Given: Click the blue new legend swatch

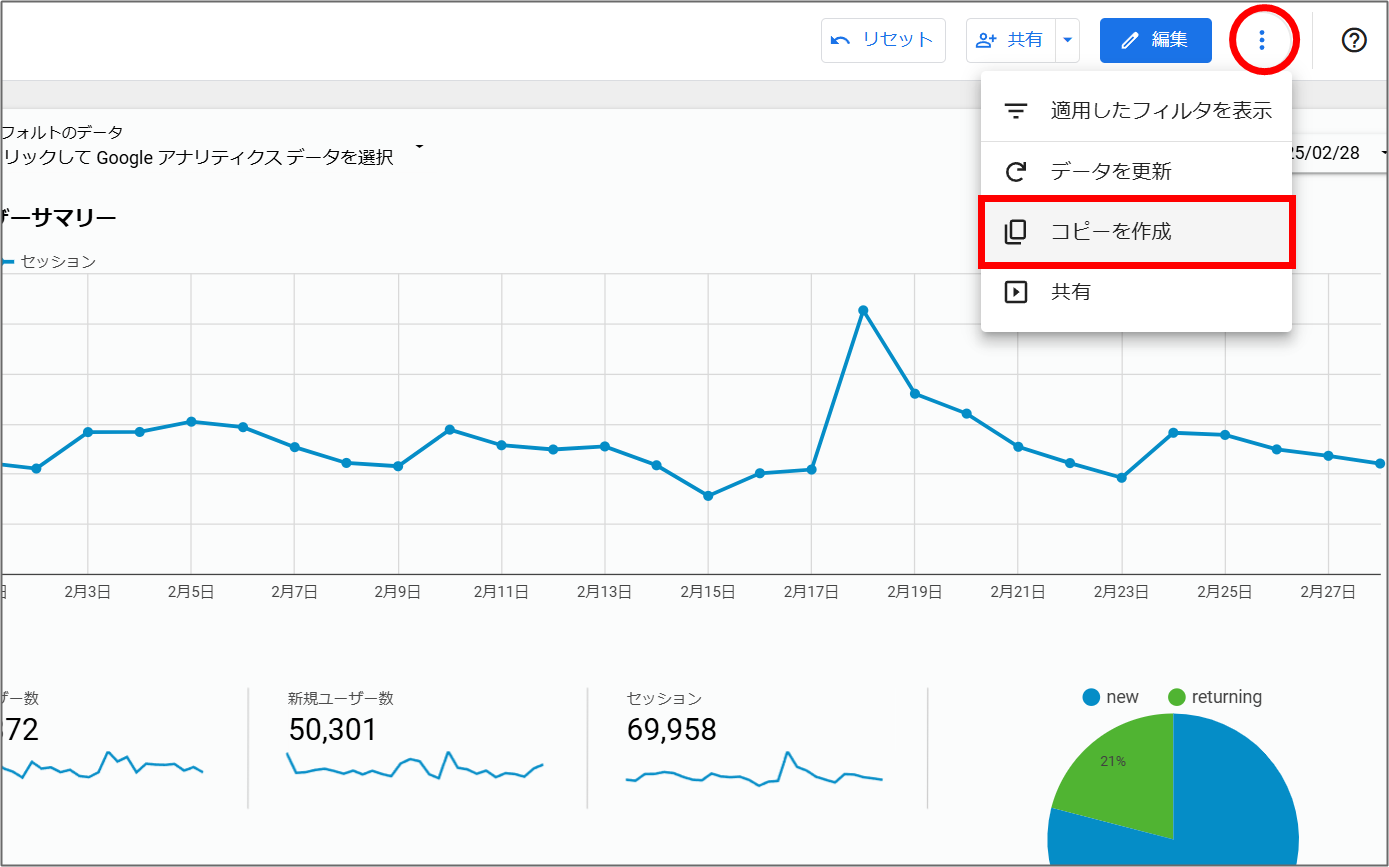Looking at the screenshot, I should [1091, 697].
